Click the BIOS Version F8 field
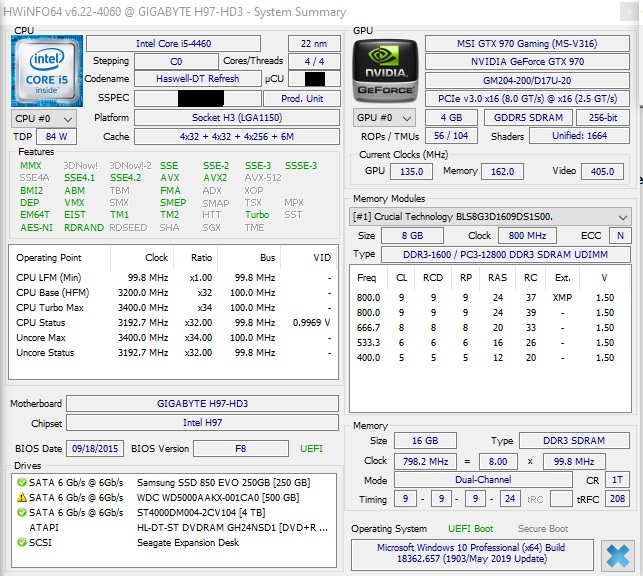The width and height of the screenshot is (643, 576). (x=241, y=449)
